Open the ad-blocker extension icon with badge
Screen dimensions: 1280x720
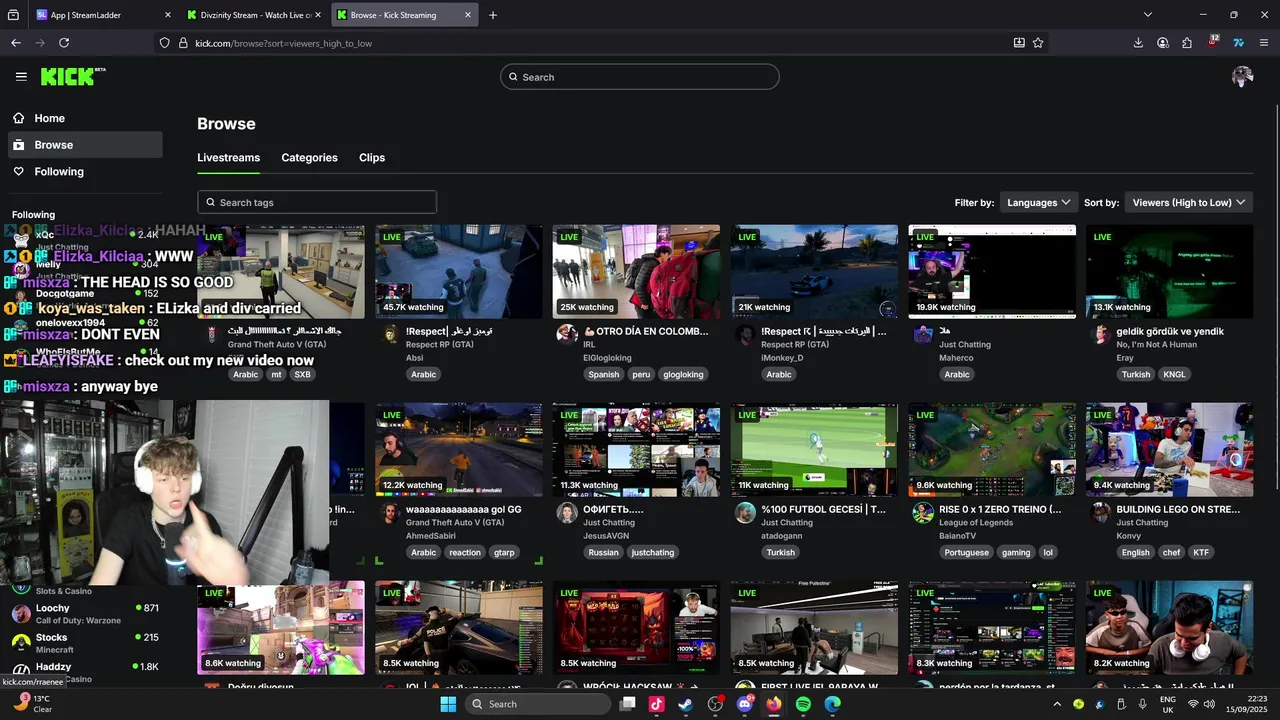click(1212, 43)
